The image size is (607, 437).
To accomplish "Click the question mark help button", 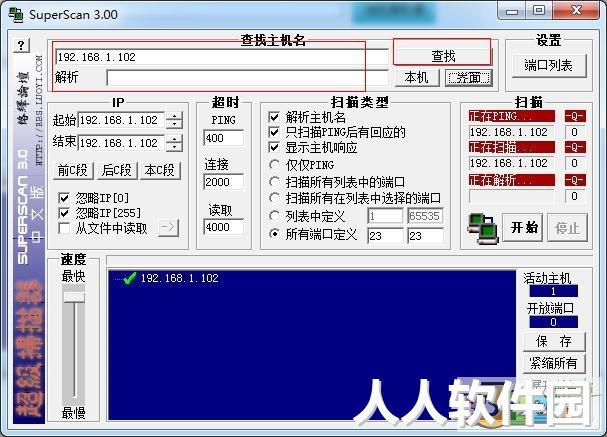I will point(21,46).
